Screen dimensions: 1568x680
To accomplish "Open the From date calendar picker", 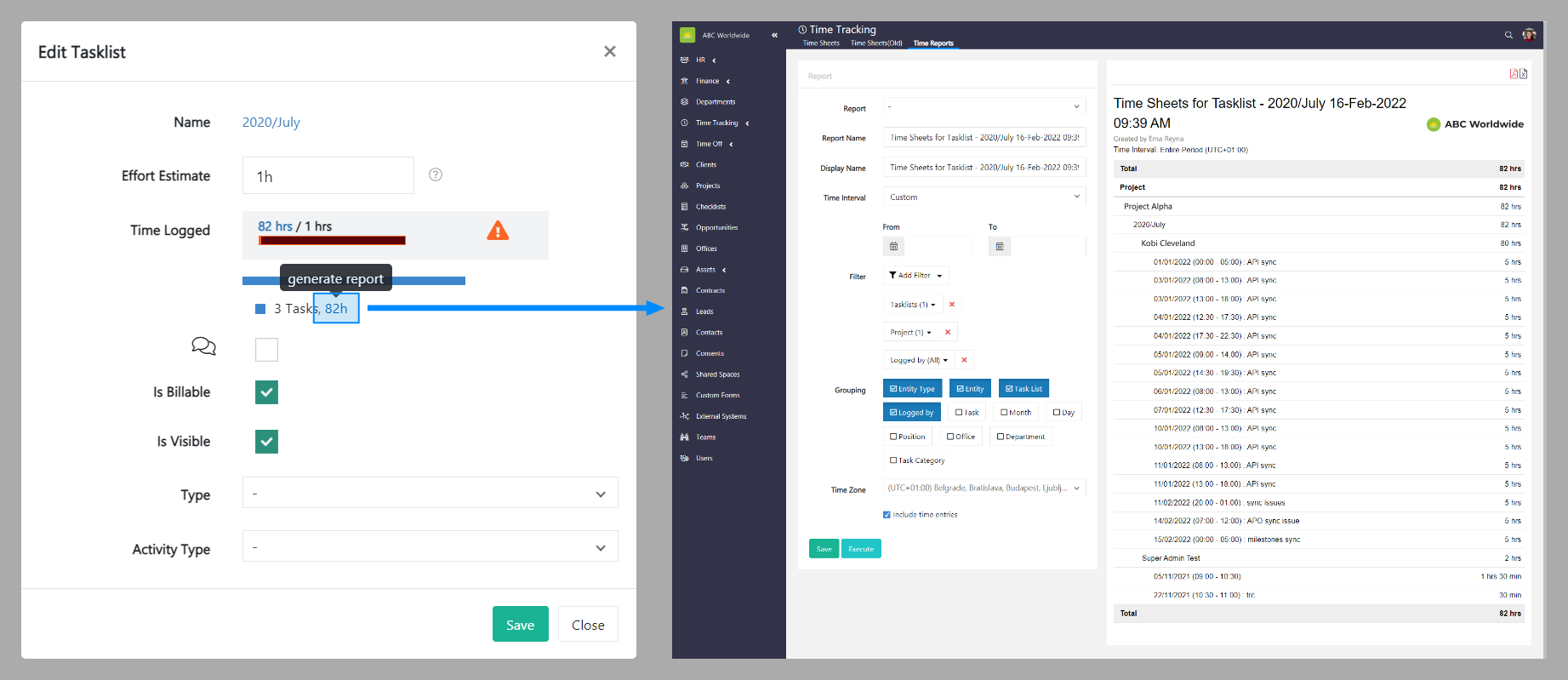I will 893,247.
